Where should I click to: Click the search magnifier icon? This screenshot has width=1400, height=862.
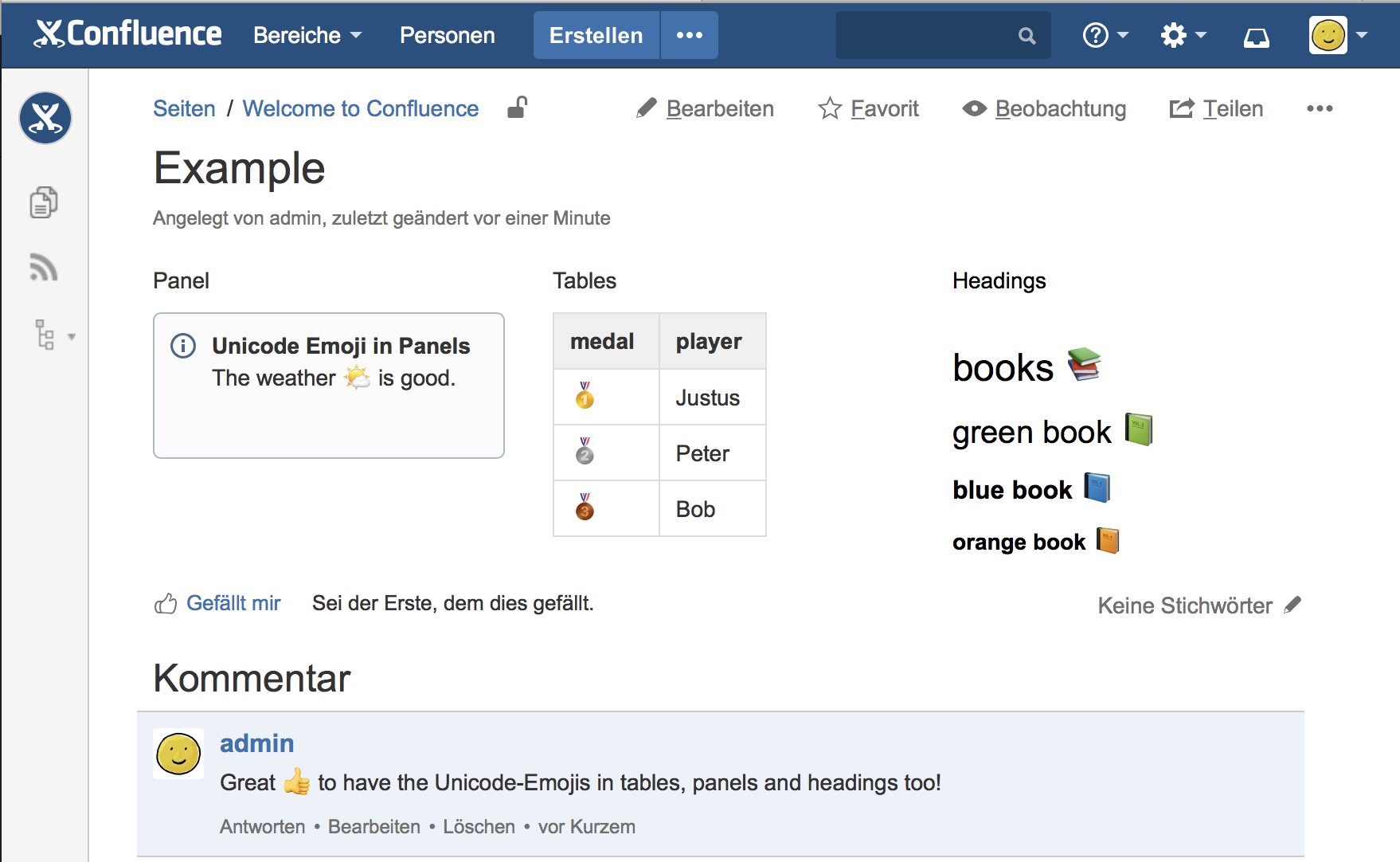tap(1027, 36)
